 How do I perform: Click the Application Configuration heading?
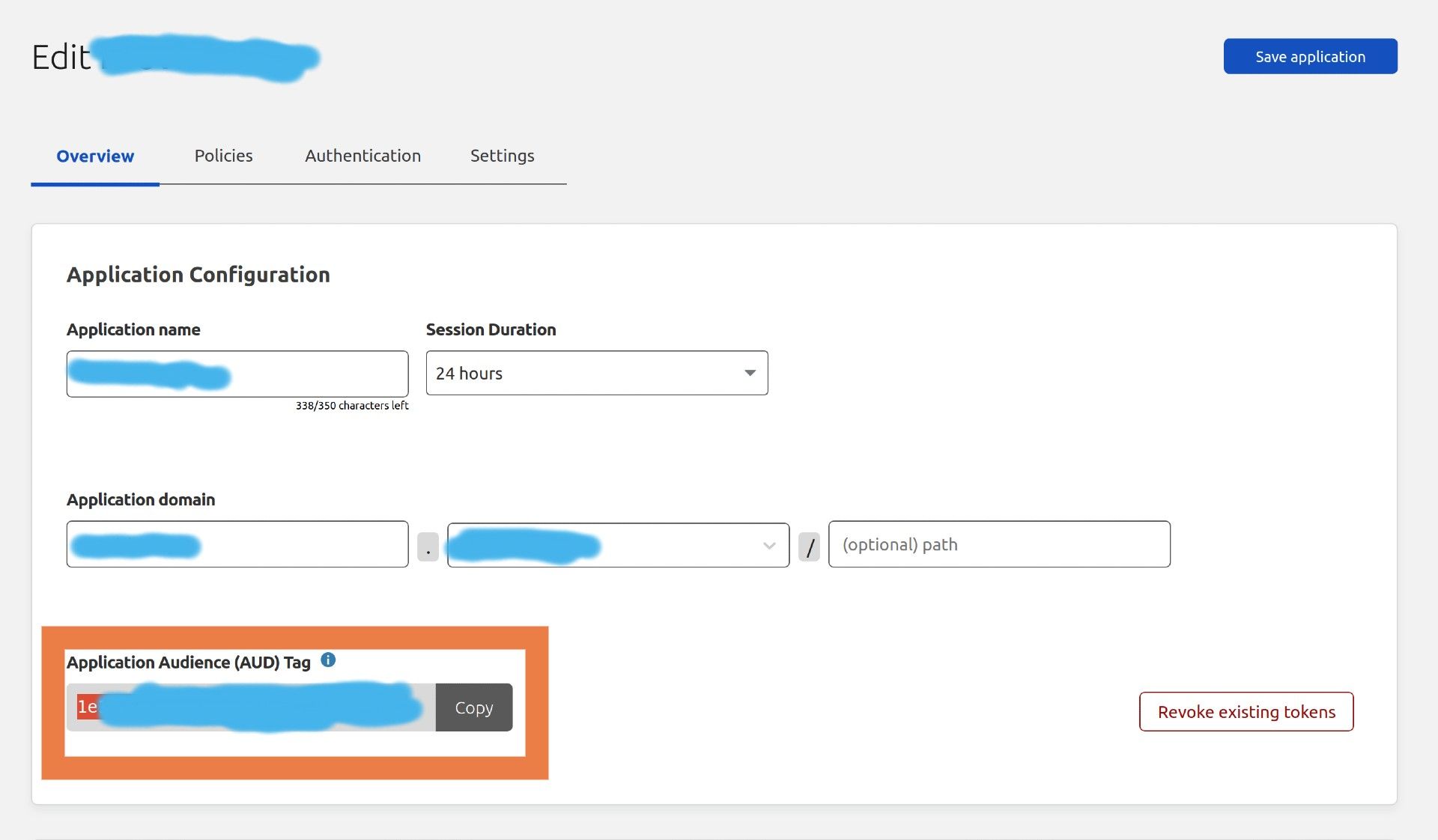click(198, 275)
